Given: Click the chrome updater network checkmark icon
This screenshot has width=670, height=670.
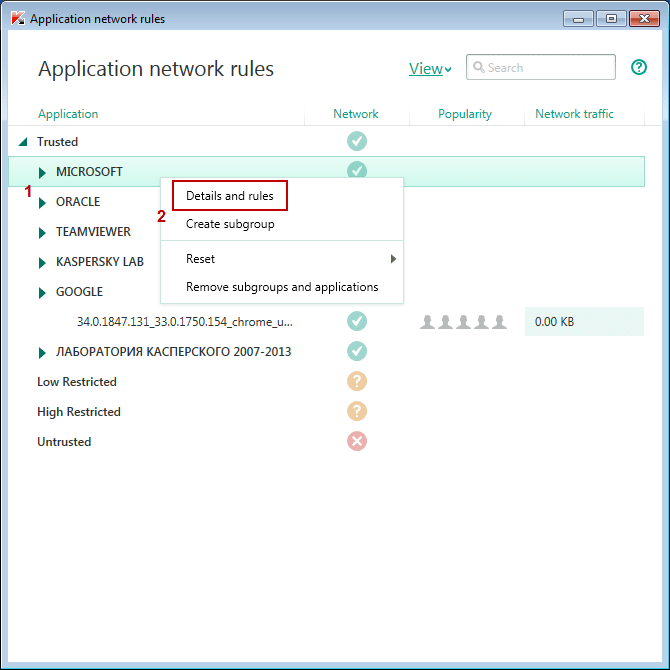Looking at the screenshot, I should [357, 321].
